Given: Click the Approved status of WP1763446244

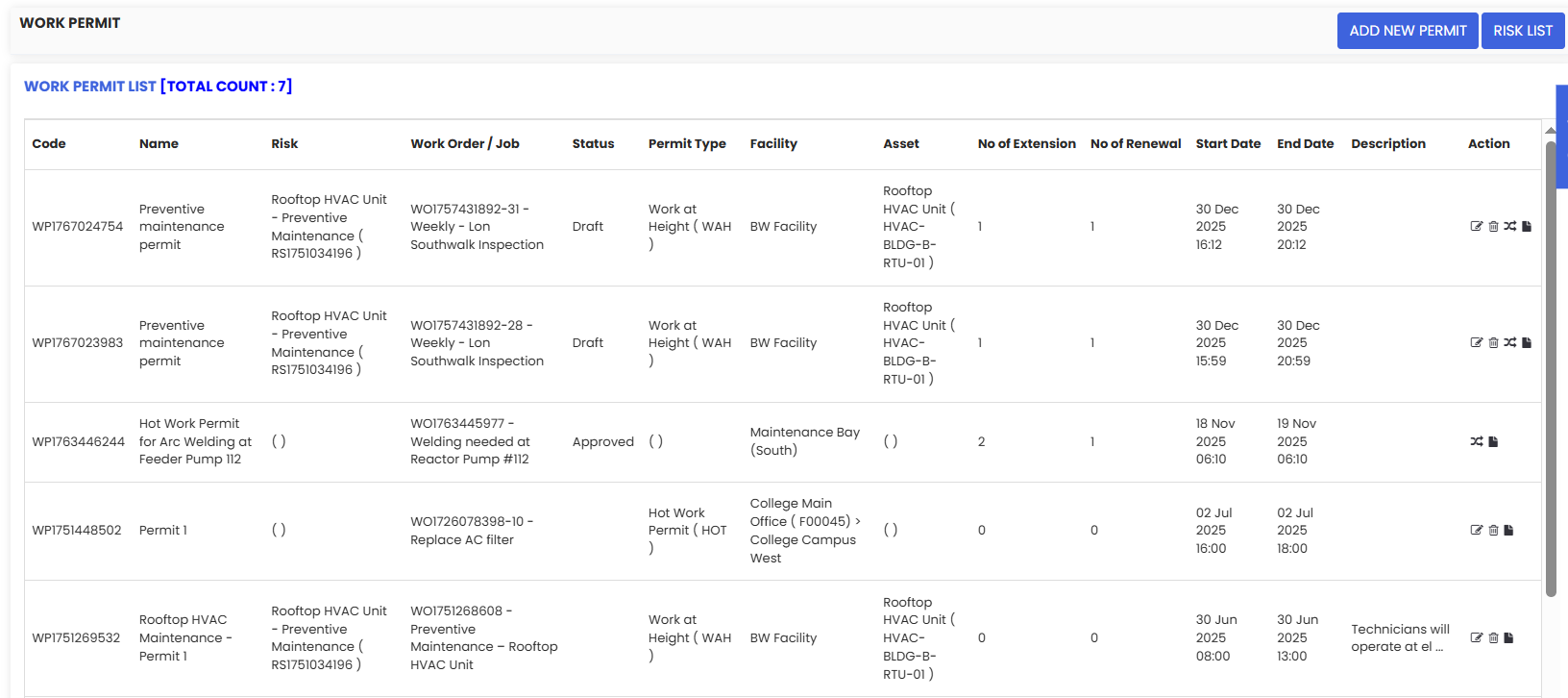Looking at the screenshot, I should (603, 442).
